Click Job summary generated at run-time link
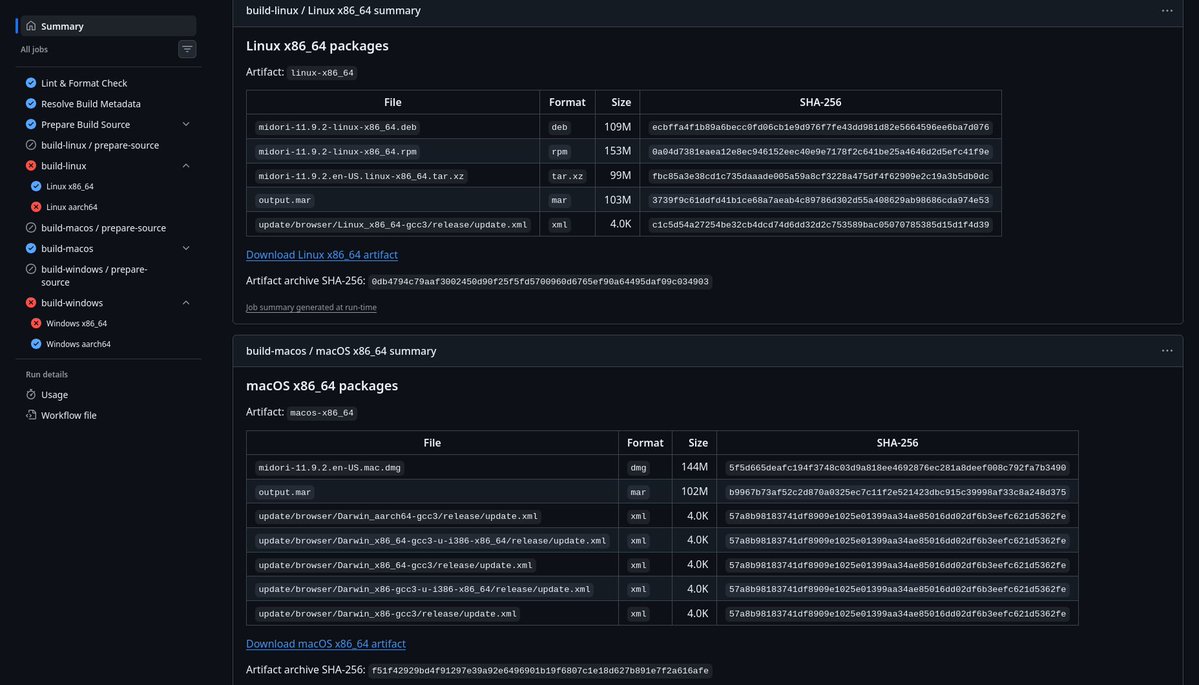1199x685 pixels. [x=311, y=307]
